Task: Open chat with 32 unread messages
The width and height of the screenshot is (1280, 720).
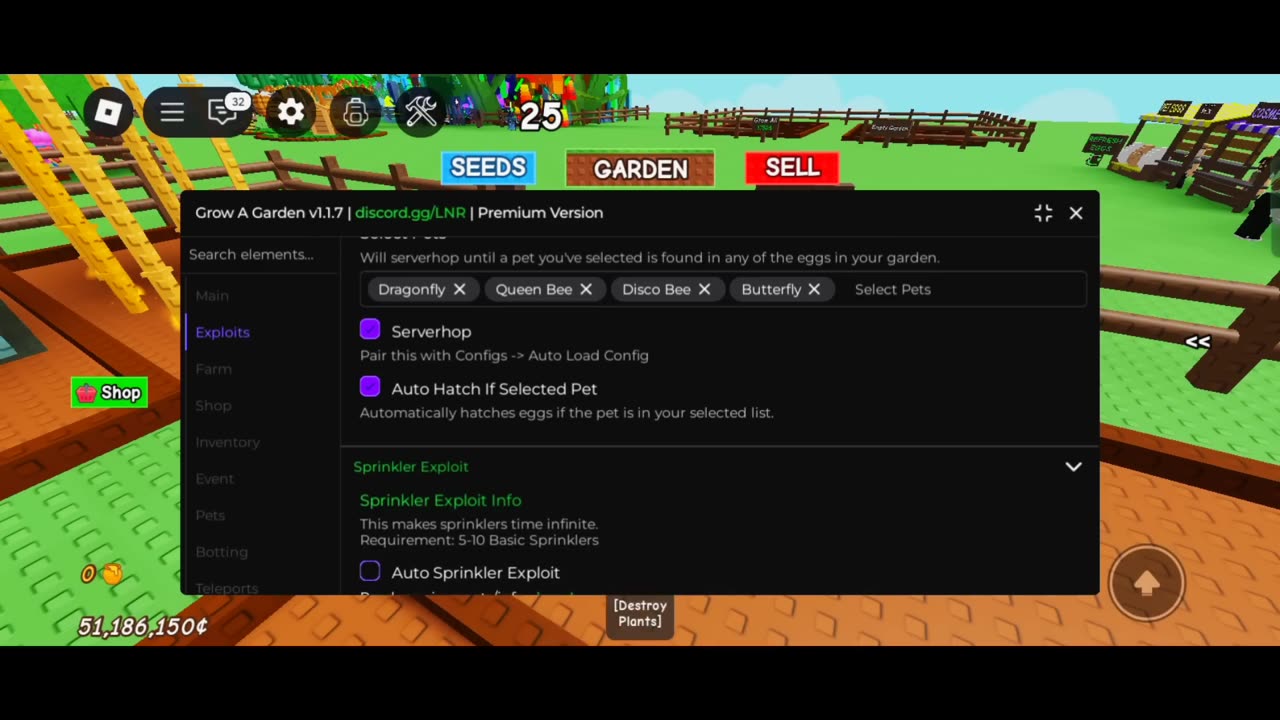Action: tap(224, 111)
